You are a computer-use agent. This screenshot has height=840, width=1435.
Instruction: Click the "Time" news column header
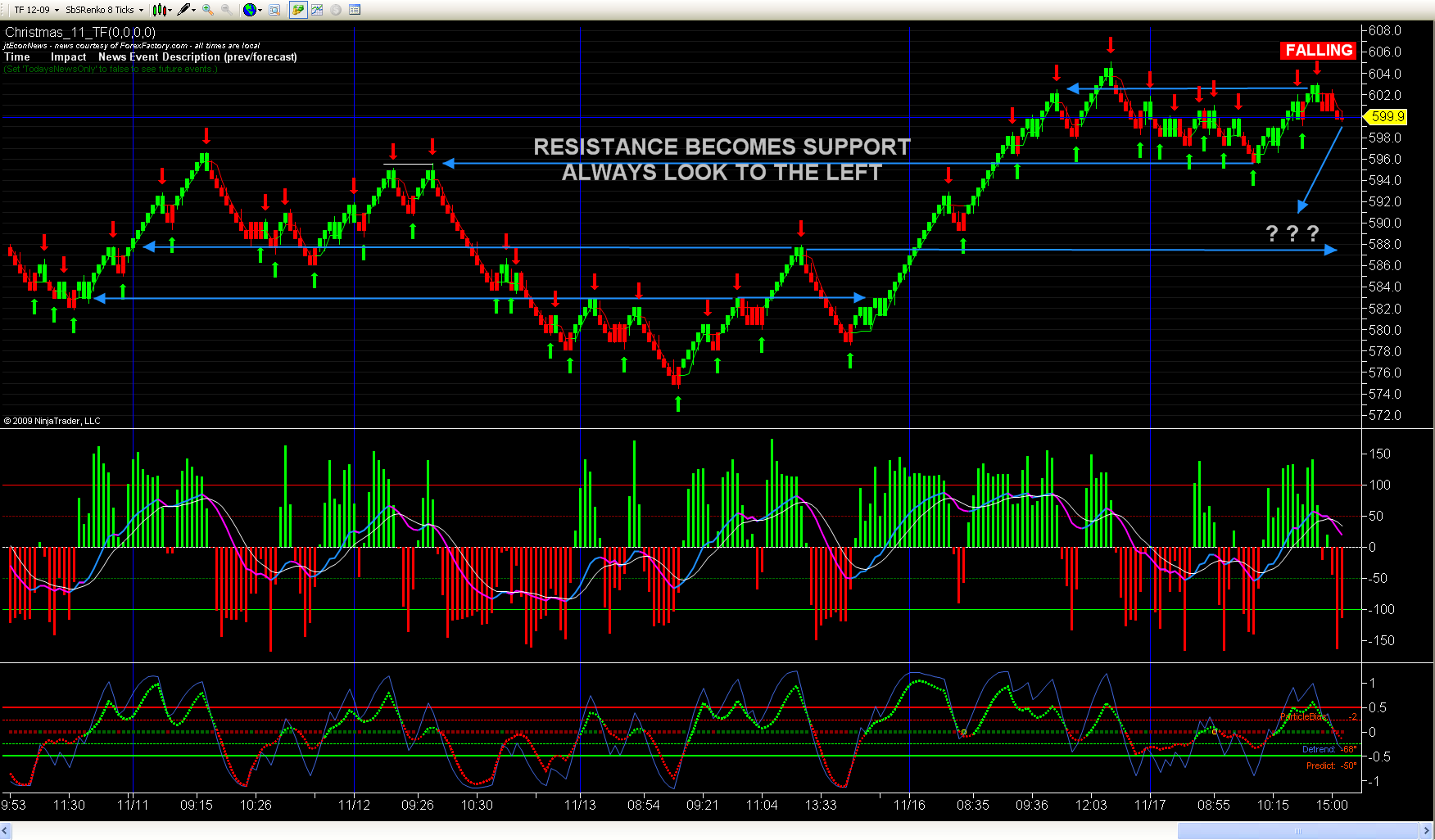click(17, 57)
